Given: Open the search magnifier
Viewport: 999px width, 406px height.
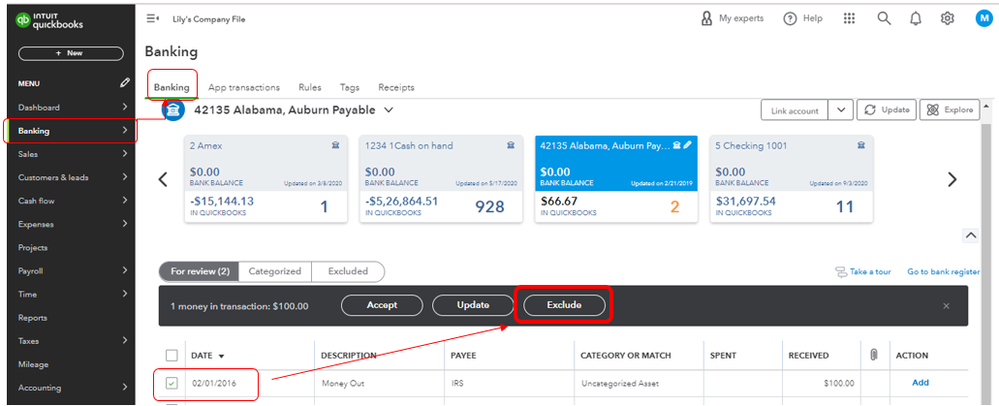Looking at the screenshot, I should pos(884,18).
